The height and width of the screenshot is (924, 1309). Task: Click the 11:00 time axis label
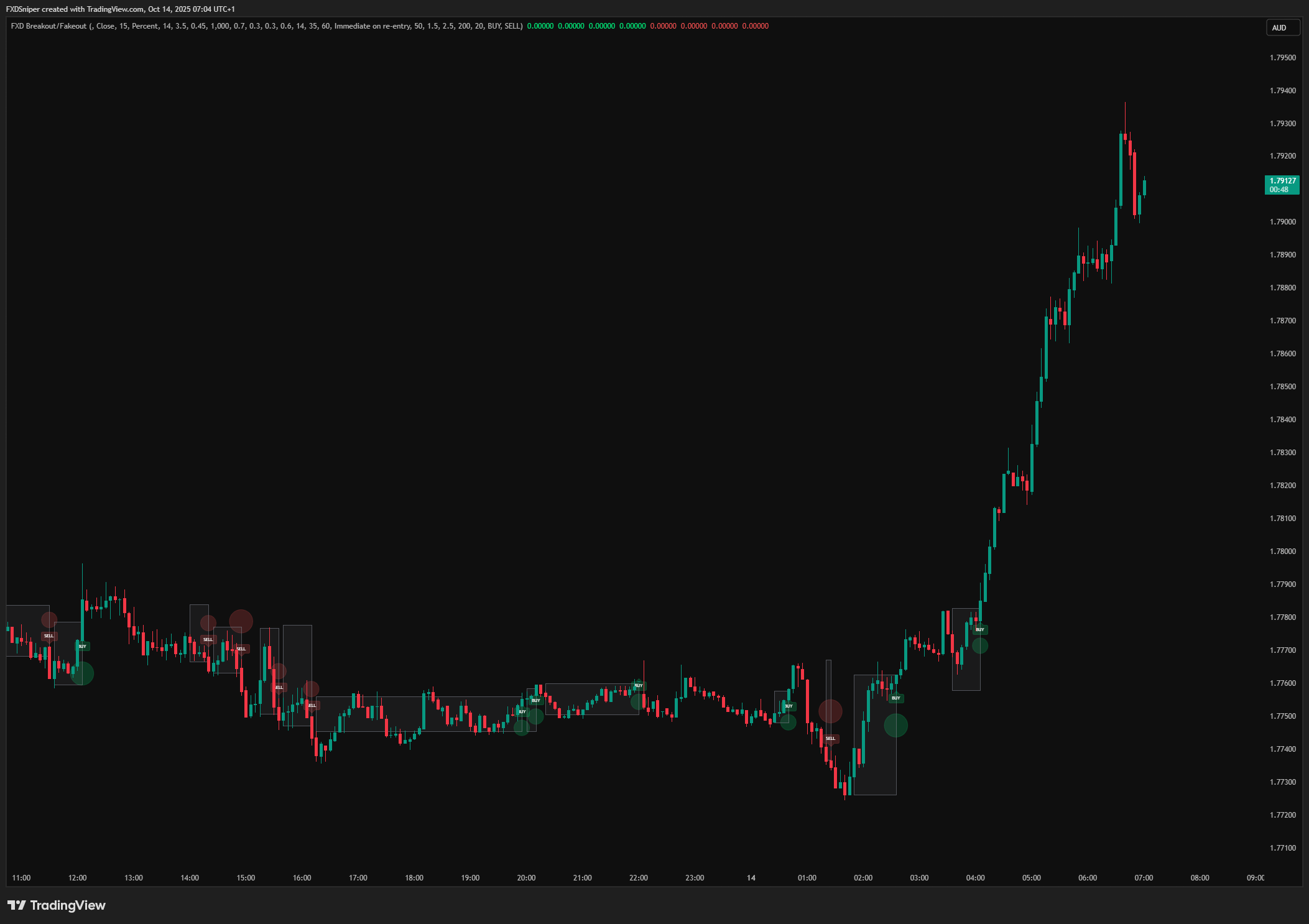(x=21, y=878)
